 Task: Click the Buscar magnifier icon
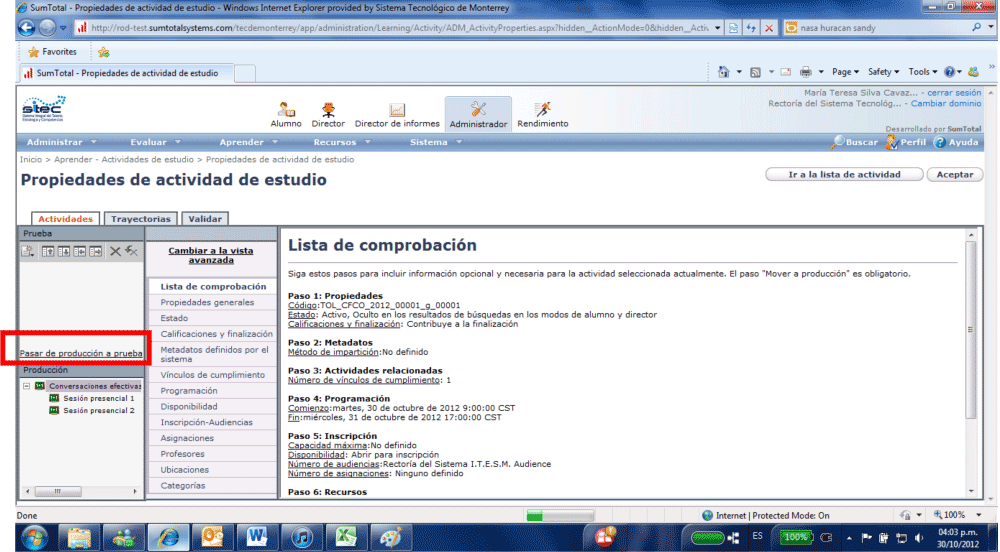(x=837, y=142)
